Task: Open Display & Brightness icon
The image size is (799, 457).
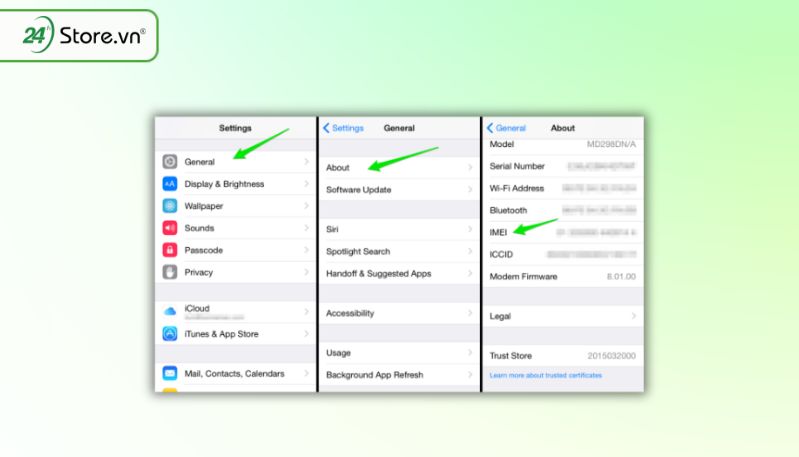Action: [170, 183]
